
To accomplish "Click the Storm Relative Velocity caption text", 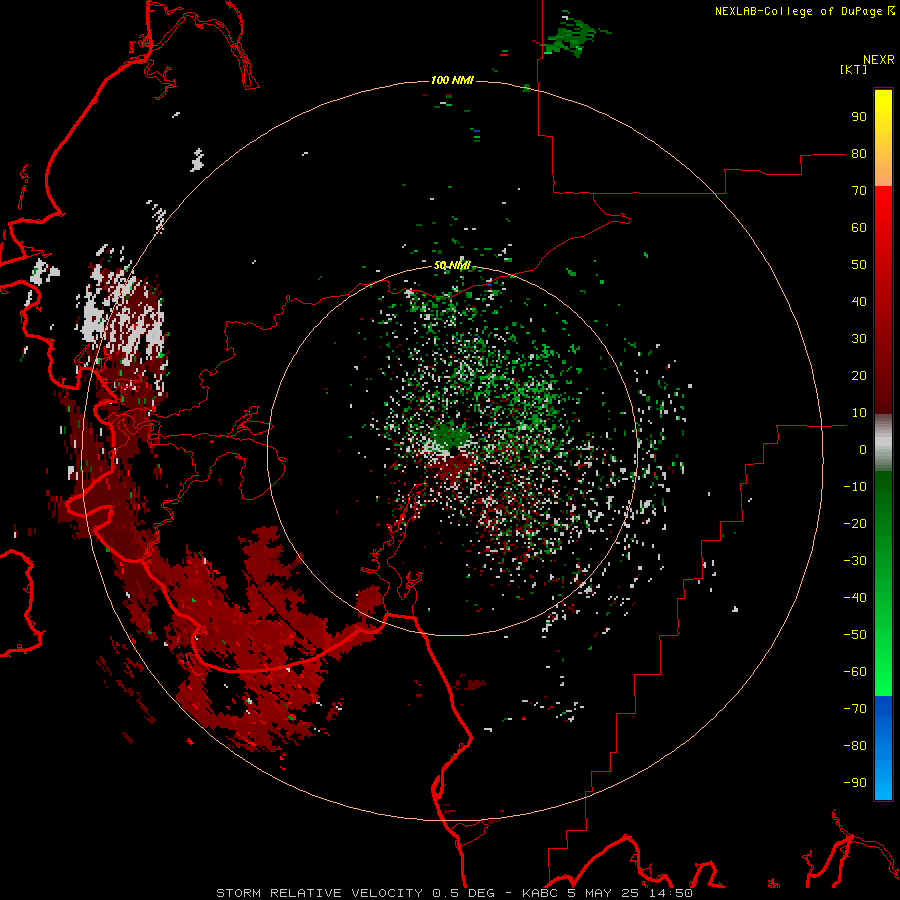I will [454, 893].
